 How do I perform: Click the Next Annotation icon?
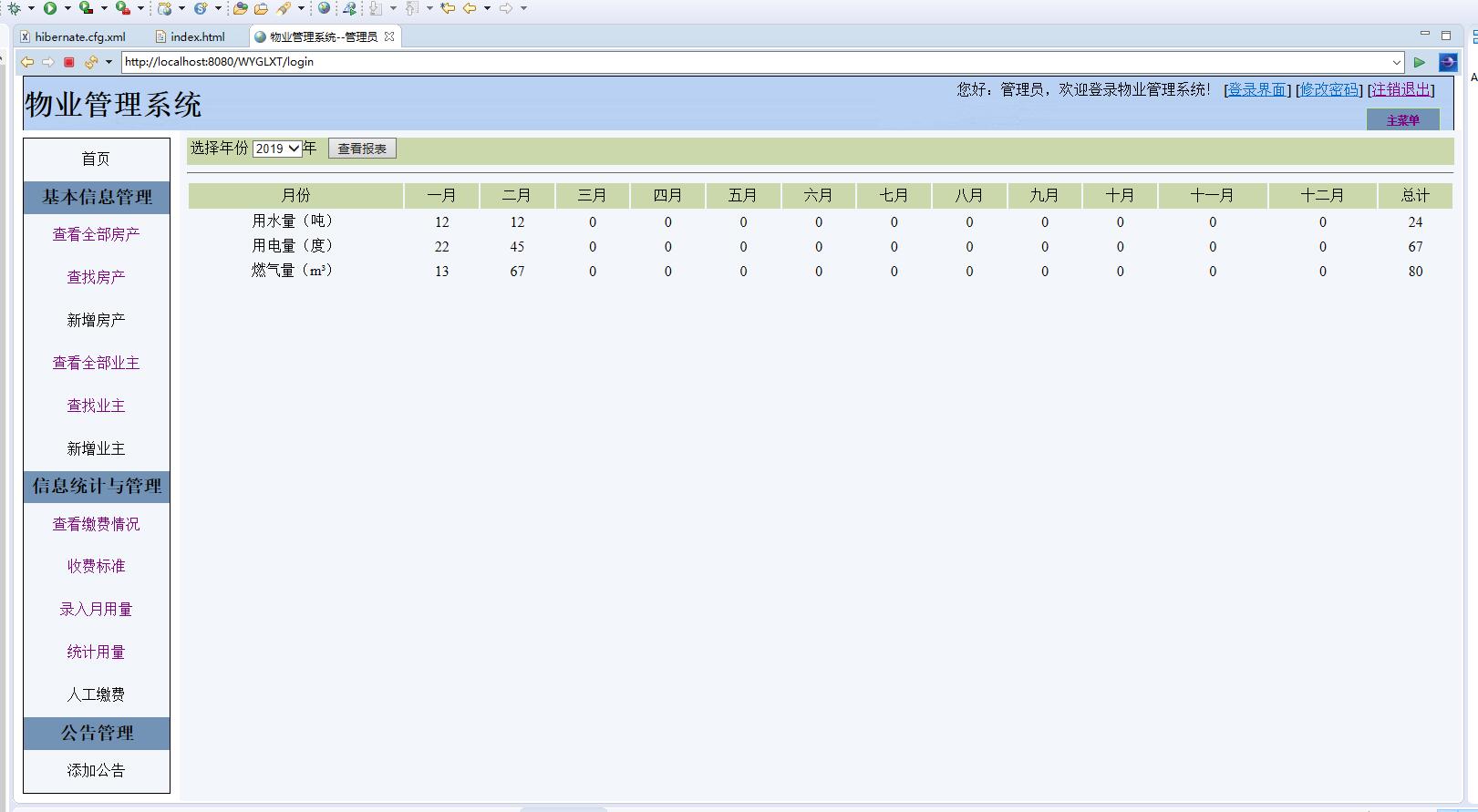(x=376, y=8)
